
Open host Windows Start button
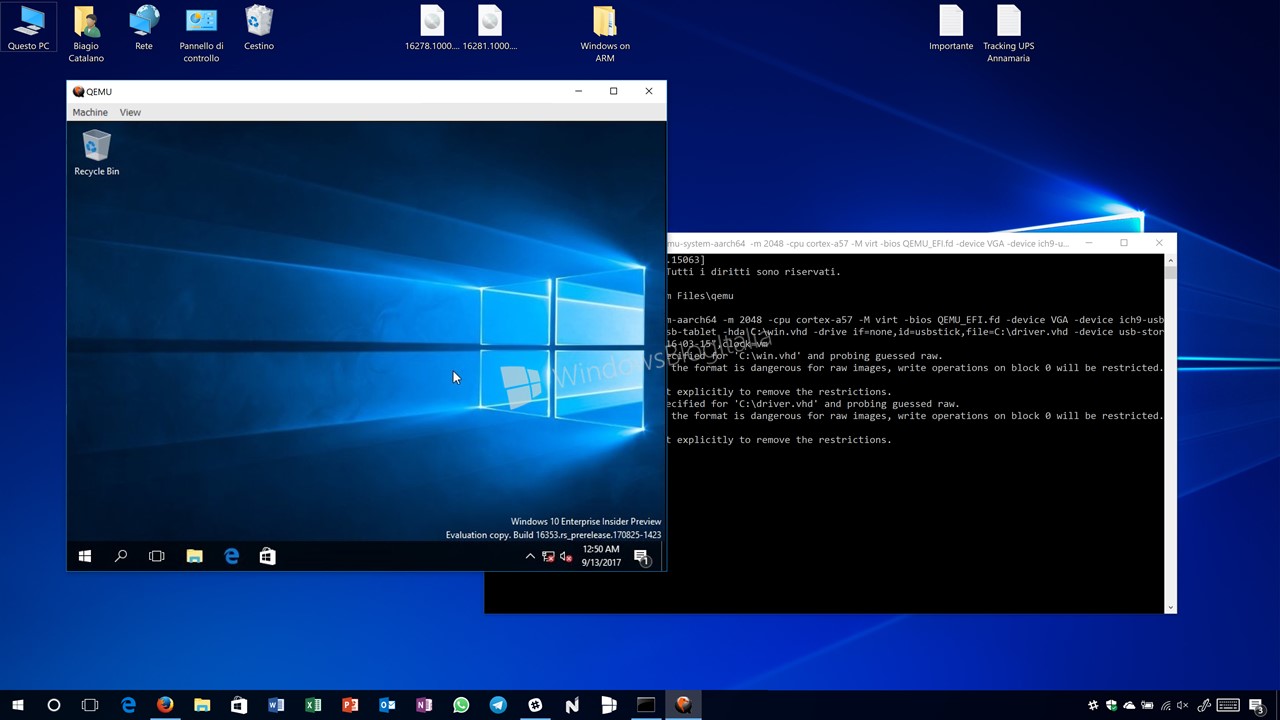pos(18,705)
